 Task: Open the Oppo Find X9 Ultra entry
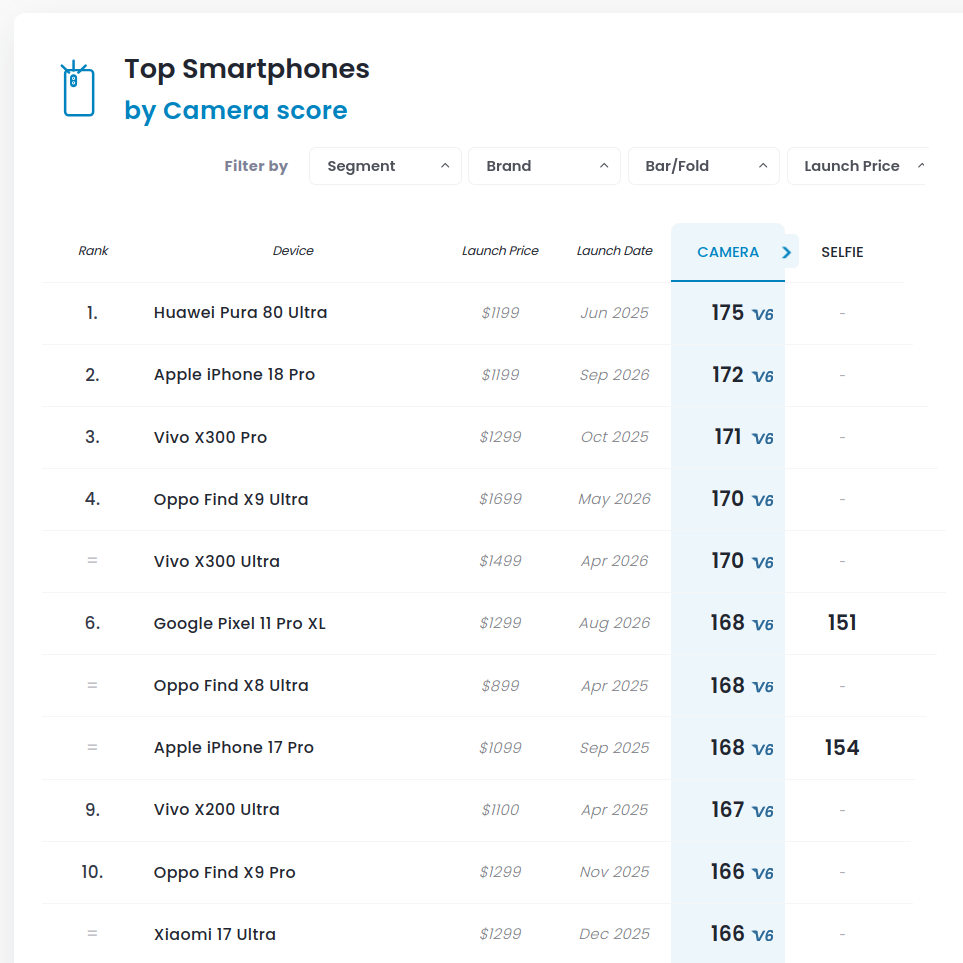[x=231, y=499]
